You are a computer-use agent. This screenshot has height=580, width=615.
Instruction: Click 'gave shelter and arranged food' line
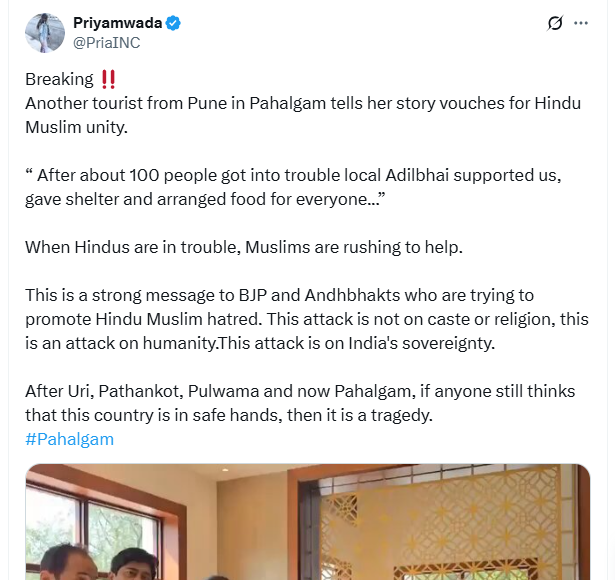pos(205,199)
